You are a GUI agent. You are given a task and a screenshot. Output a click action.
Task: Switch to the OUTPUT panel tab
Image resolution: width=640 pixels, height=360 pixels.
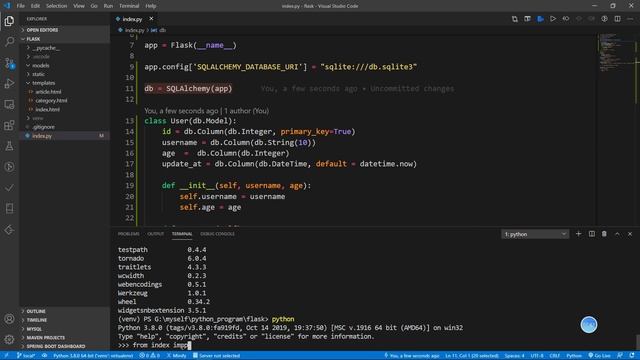click(156, 234)
